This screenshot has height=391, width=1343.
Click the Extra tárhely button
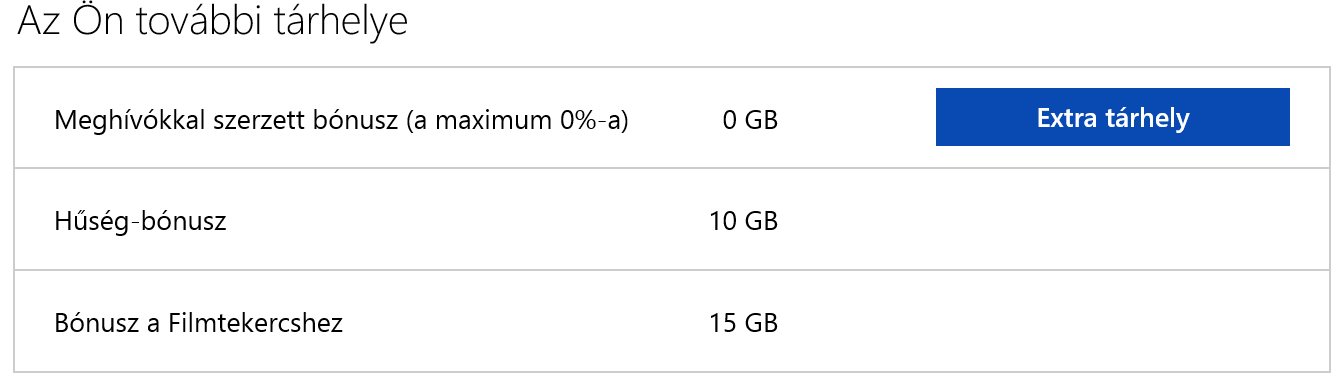click(x=1112, y=117)
